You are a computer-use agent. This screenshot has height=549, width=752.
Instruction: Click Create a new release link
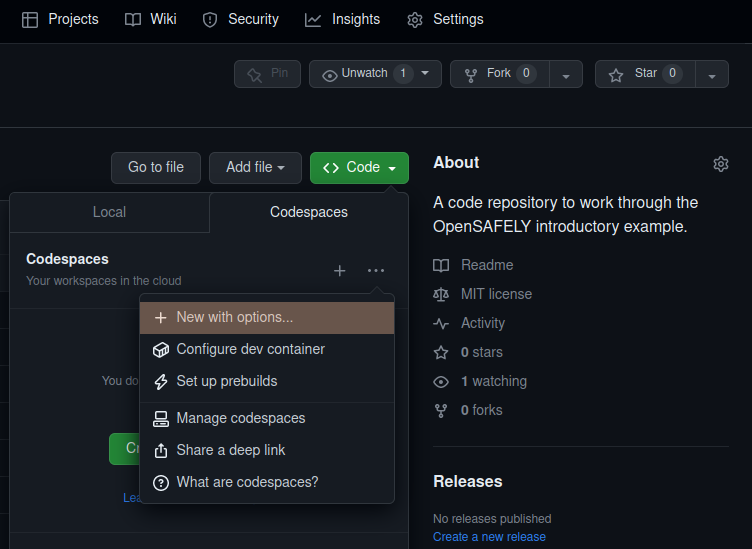pyautogui.click(x=489, y=537)
